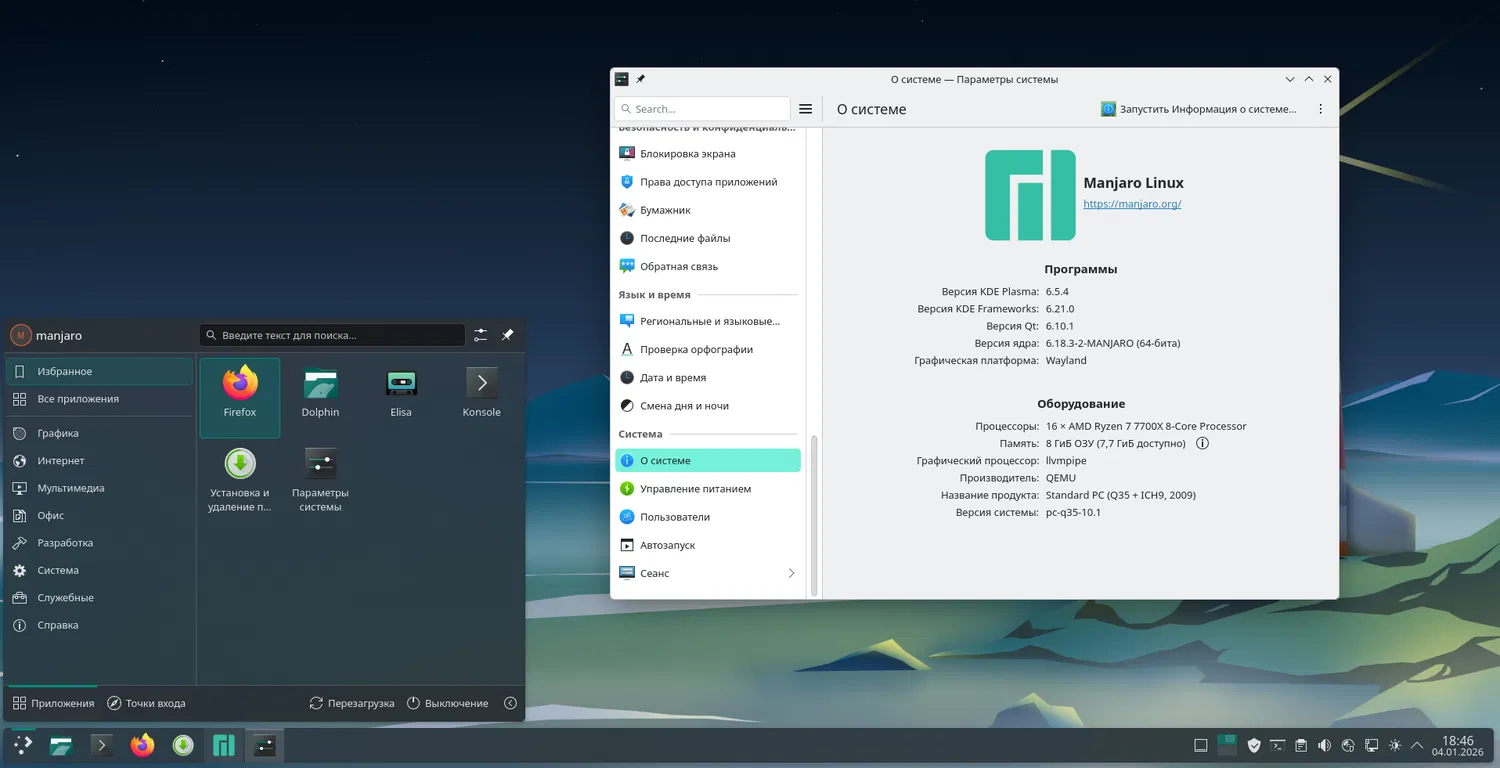1500x768 pixels.
Task: Toggle the pin in the System Settings title bar
Action: tap(641, 79)
